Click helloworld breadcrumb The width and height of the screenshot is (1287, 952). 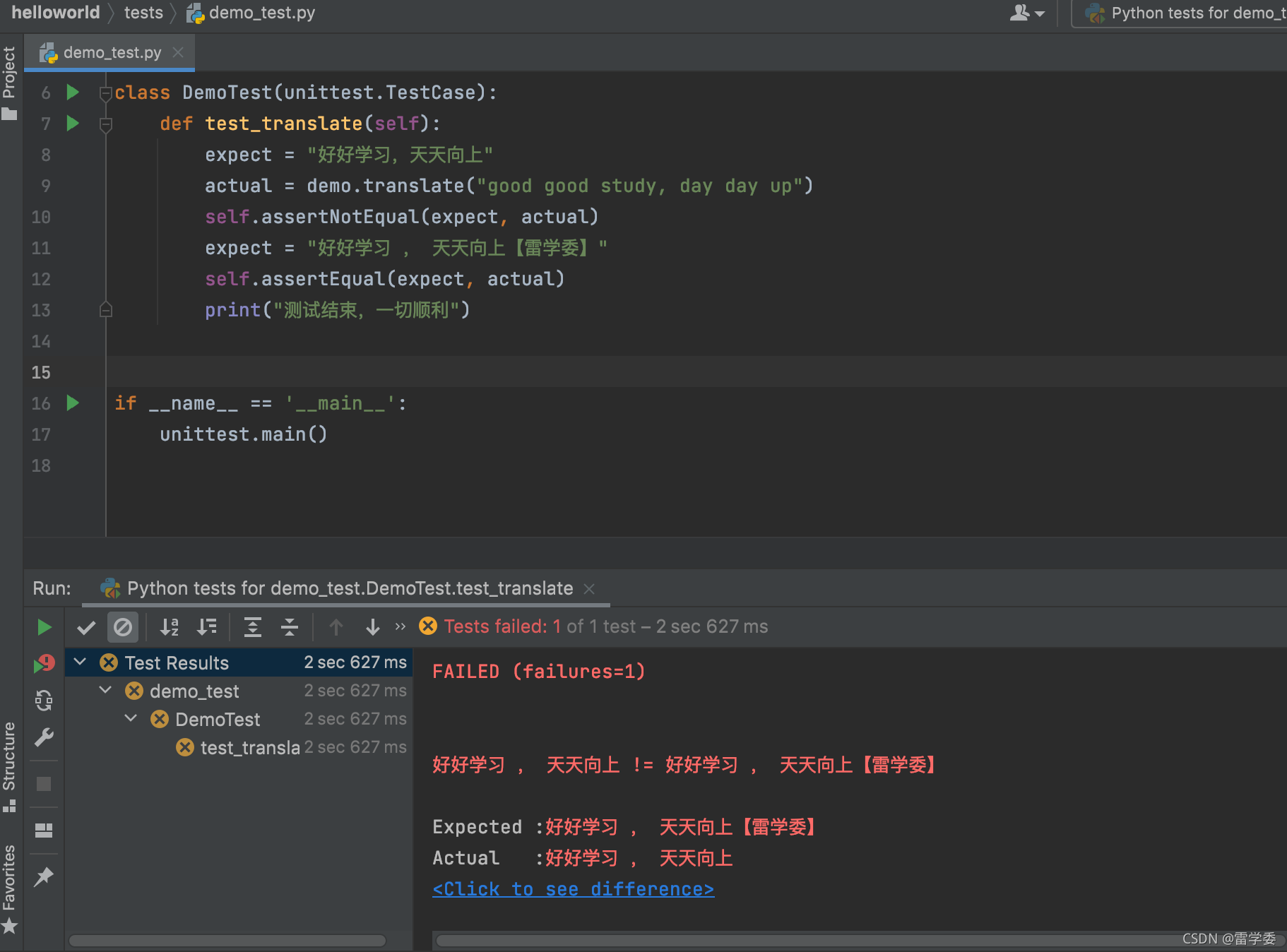click(56, 13)
